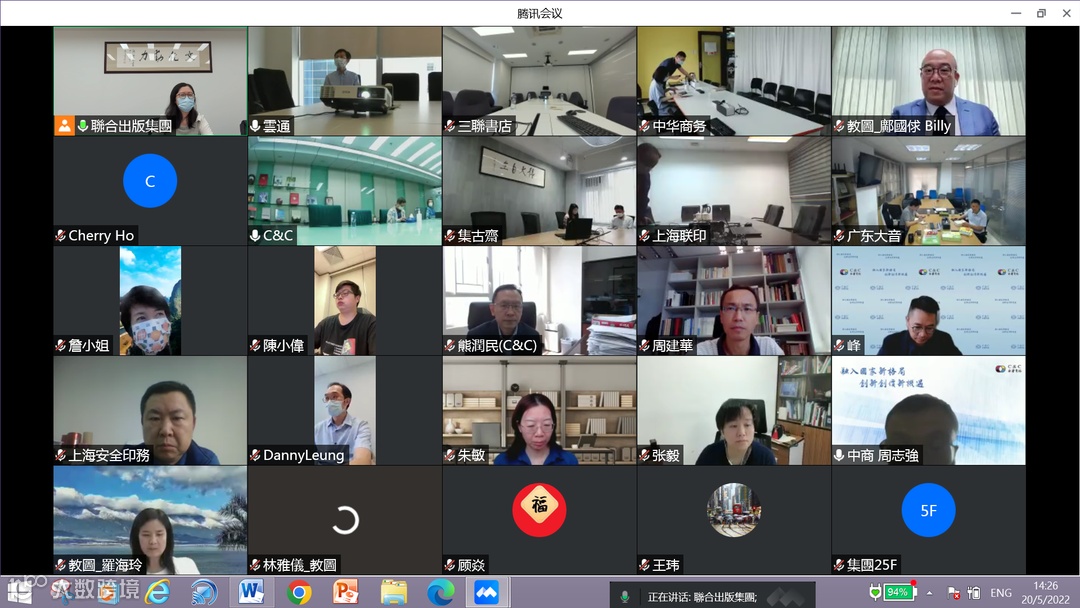Select DannyLeung participant video
Image resolution: width=1080 pixels, height=608 pixels.
tap(344, 410)
